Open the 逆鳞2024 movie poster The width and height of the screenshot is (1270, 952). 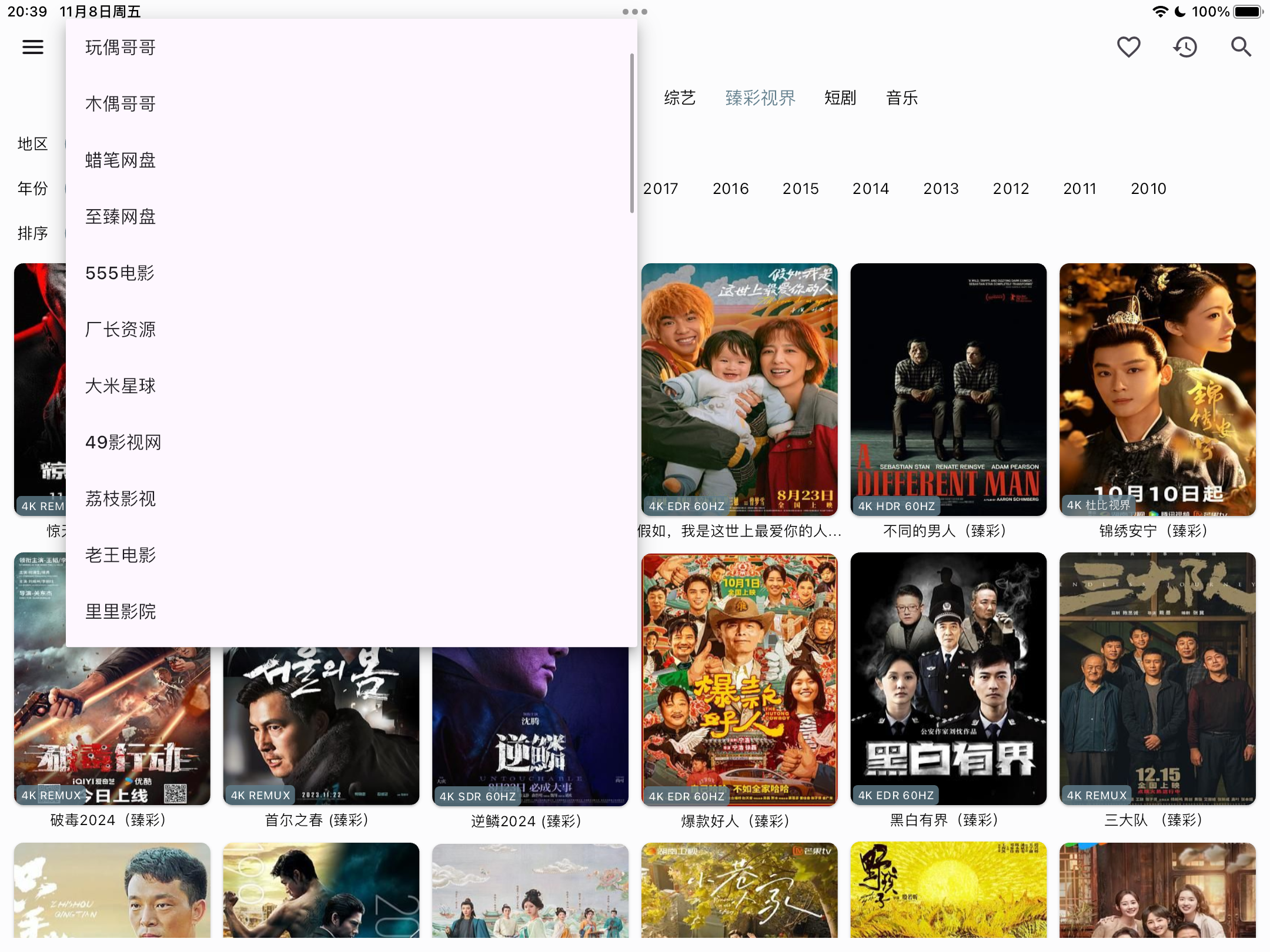pyautogui.click(x=530, y=726)
